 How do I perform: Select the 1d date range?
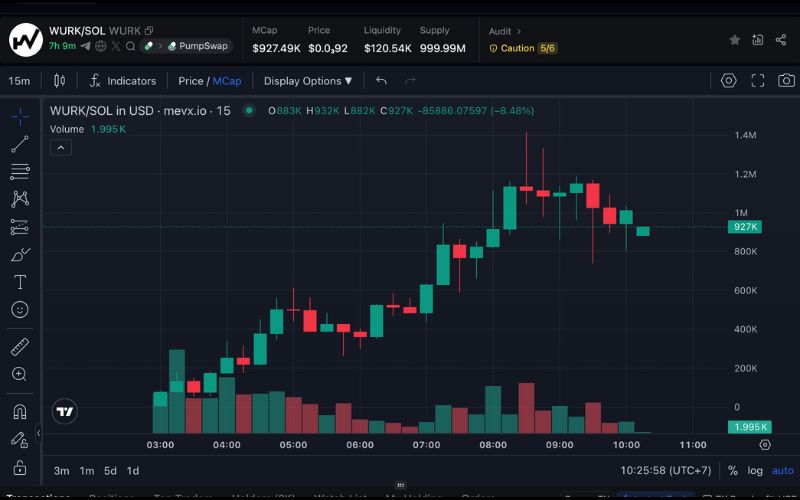click(x=133, y=470)
